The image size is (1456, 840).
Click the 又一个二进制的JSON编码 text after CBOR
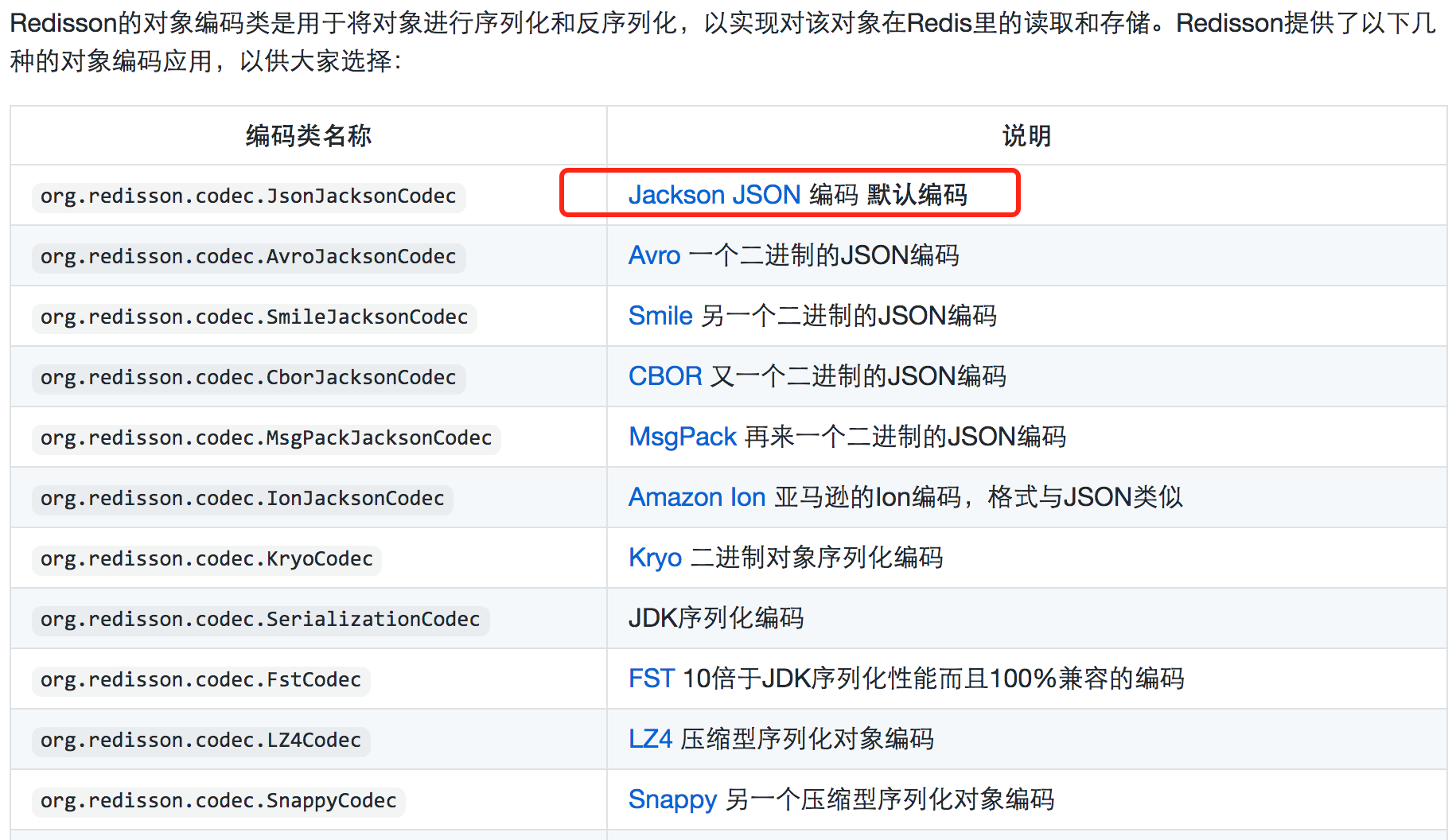[x=858, y=376]
